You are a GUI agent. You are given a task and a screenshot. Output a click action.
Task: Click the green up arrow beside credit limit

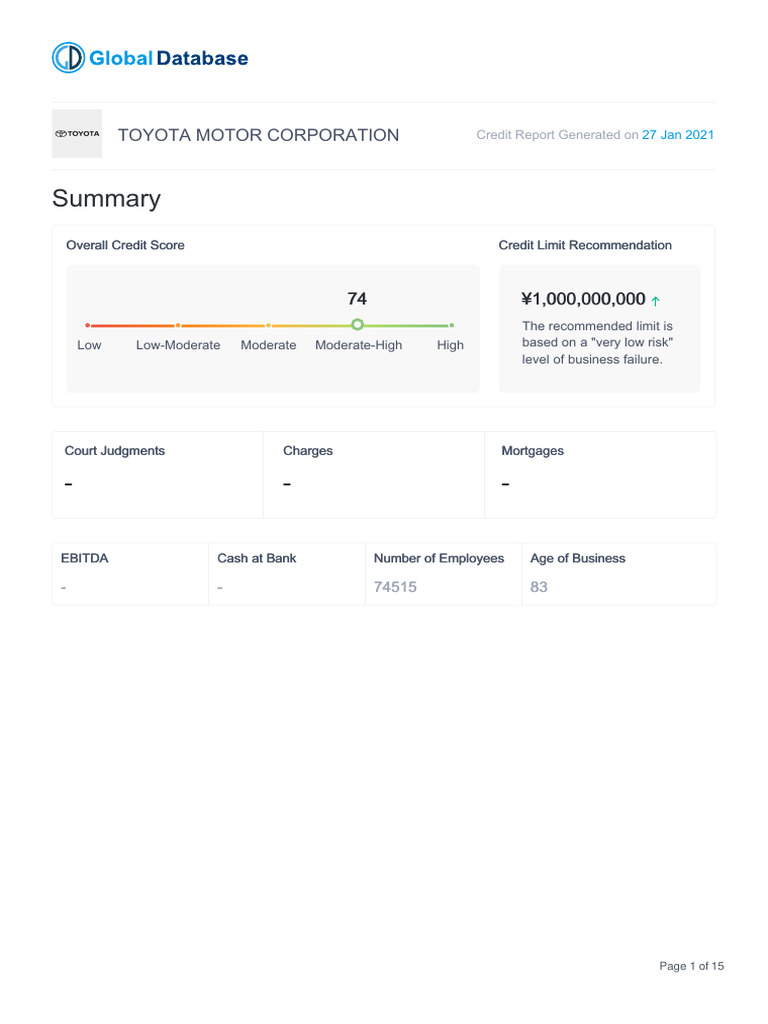pos(656,300)
